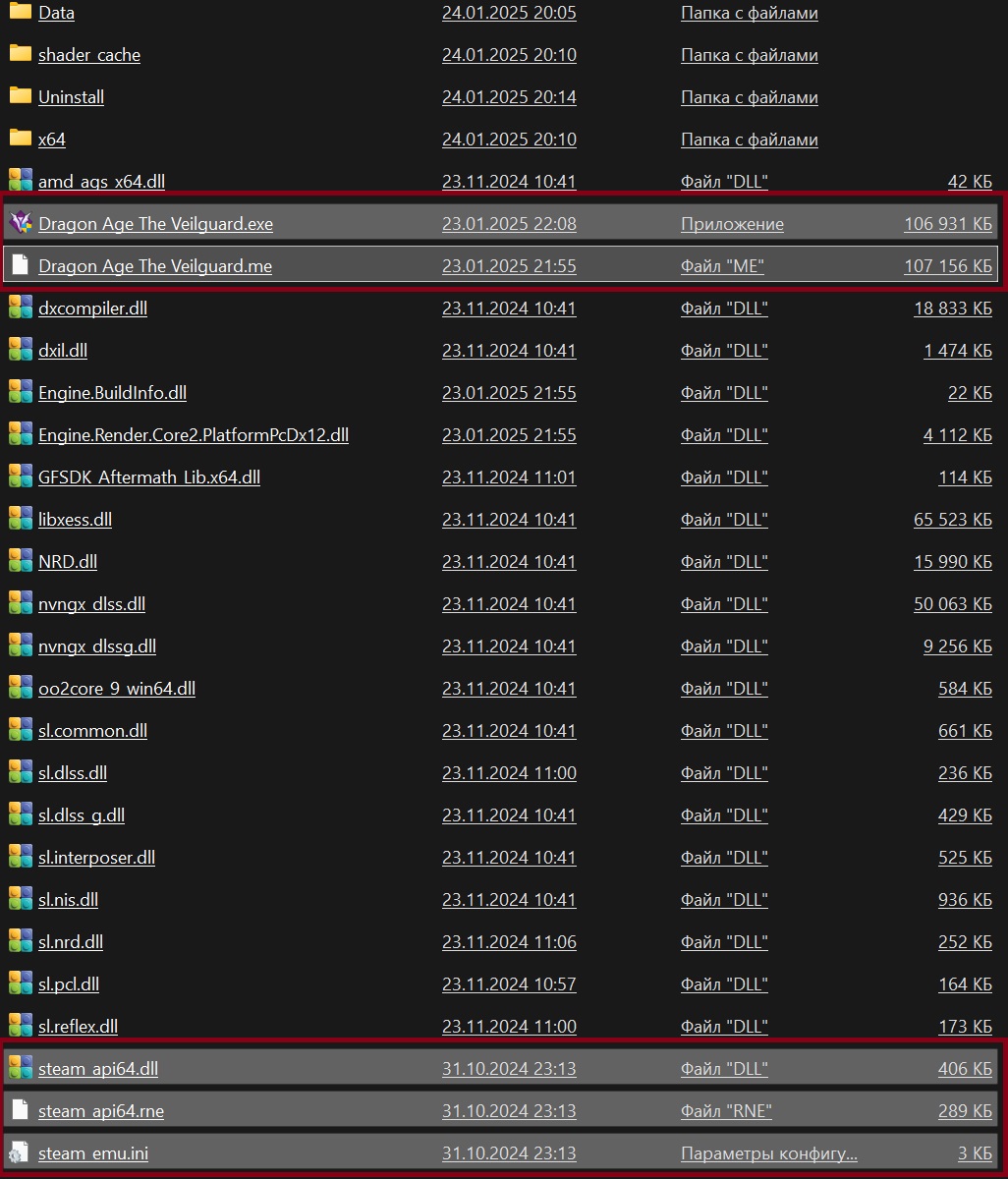Click the oo2core_9_win64.dll file name
1008x1179 pixels.
(x=116, y=689)
